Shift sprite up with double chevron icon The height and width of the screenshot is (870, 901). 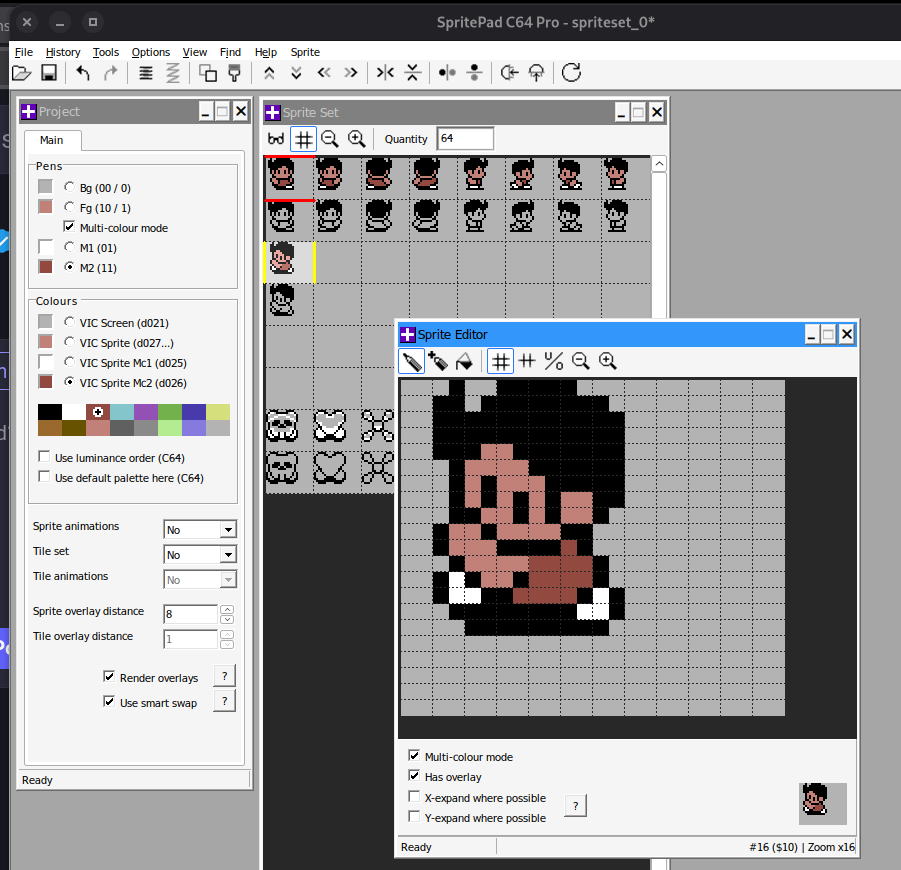pyautogui.click(x=269, y=72)
